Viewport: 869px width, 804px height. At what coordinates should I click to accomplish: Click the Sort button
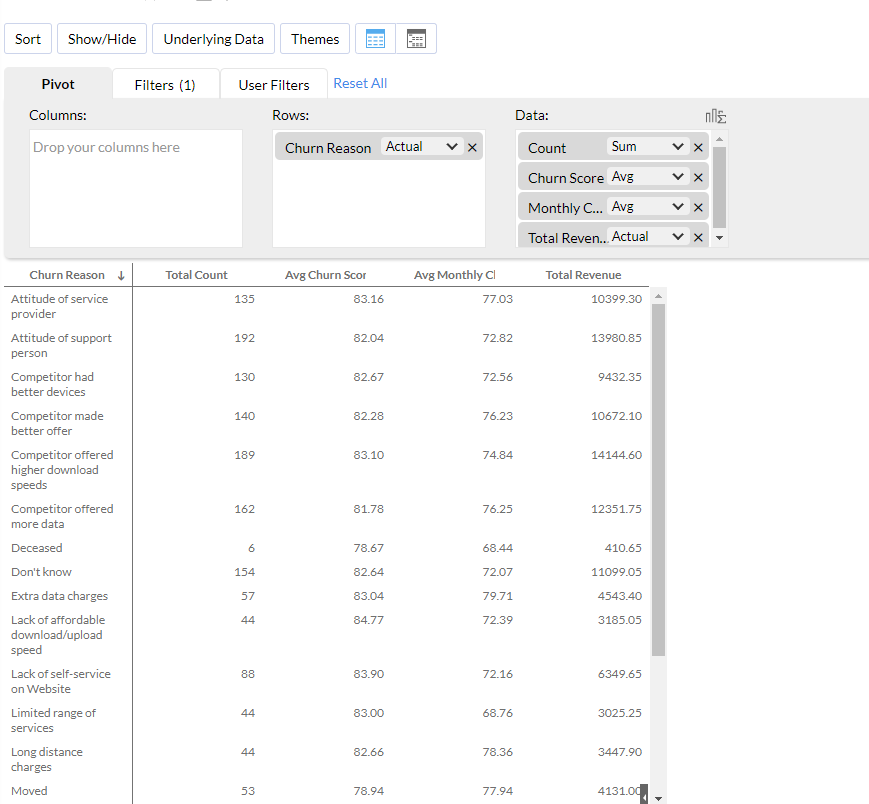click(28, 39)
